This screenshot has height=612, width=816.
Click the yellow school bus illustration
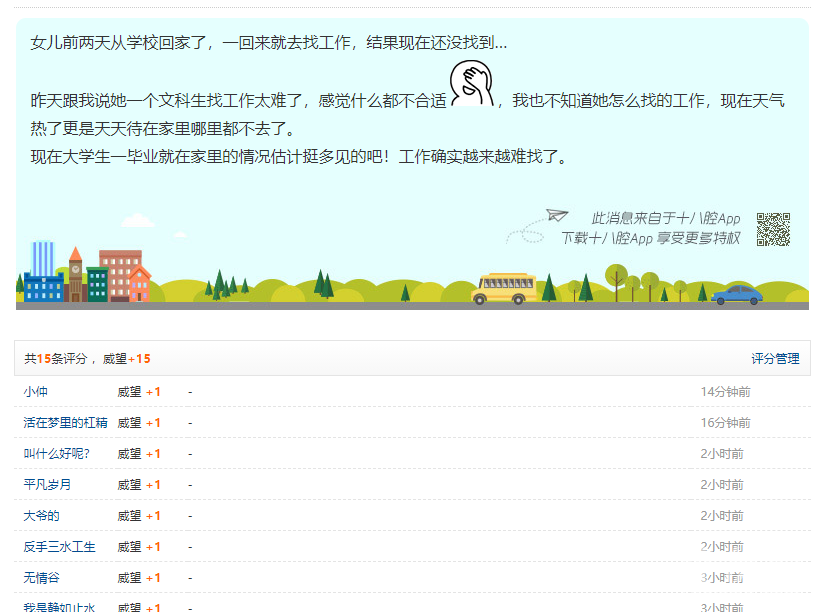503,288
